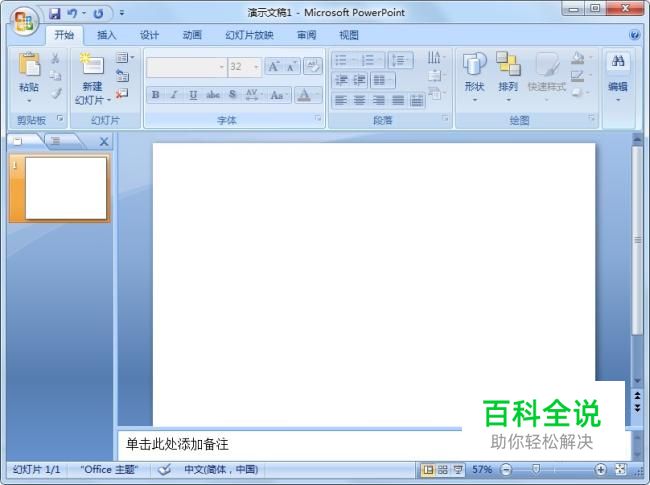Viewport: 650px width, 485px height.
Task: Open the shape fill color menu
Action: [580, 58]
